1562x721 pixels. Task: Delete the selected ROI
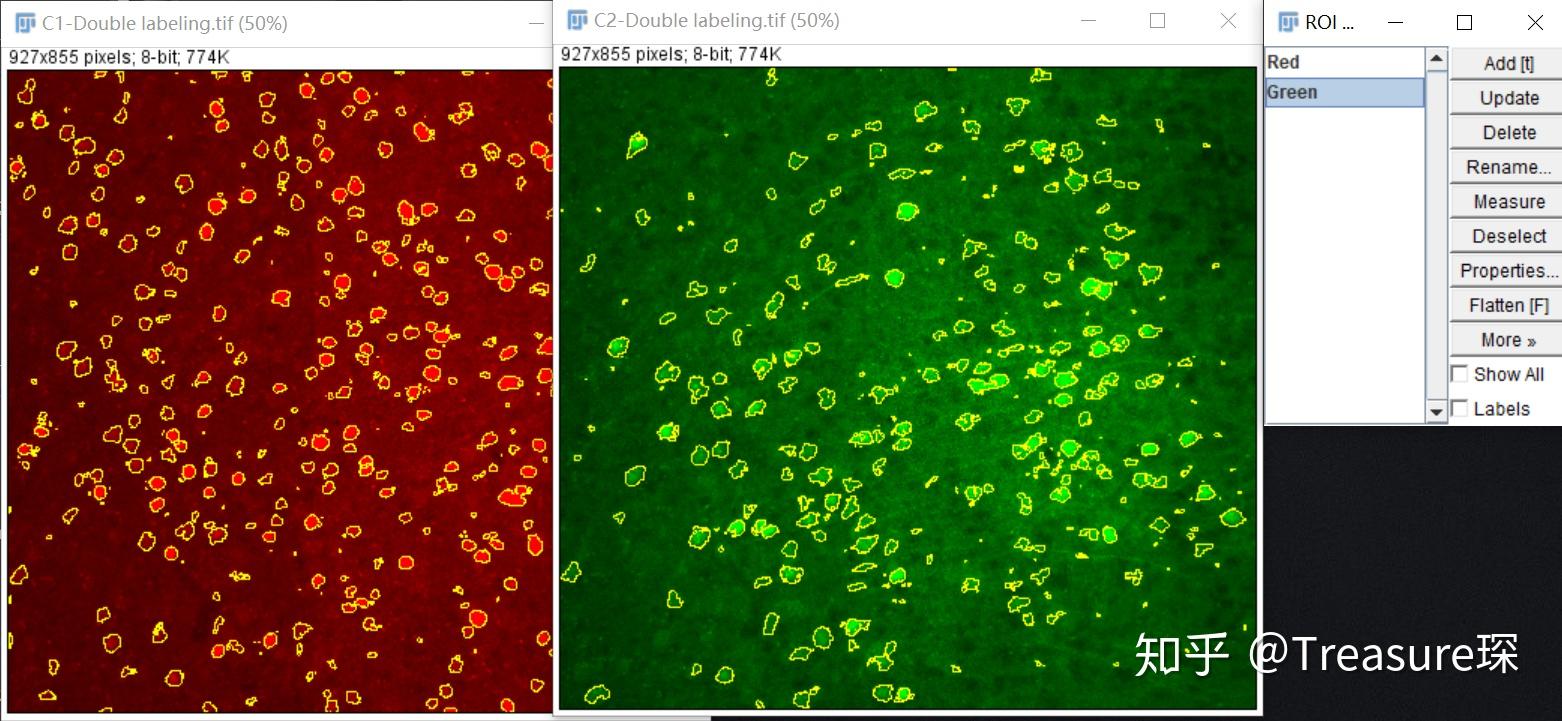click(1508, 132)
